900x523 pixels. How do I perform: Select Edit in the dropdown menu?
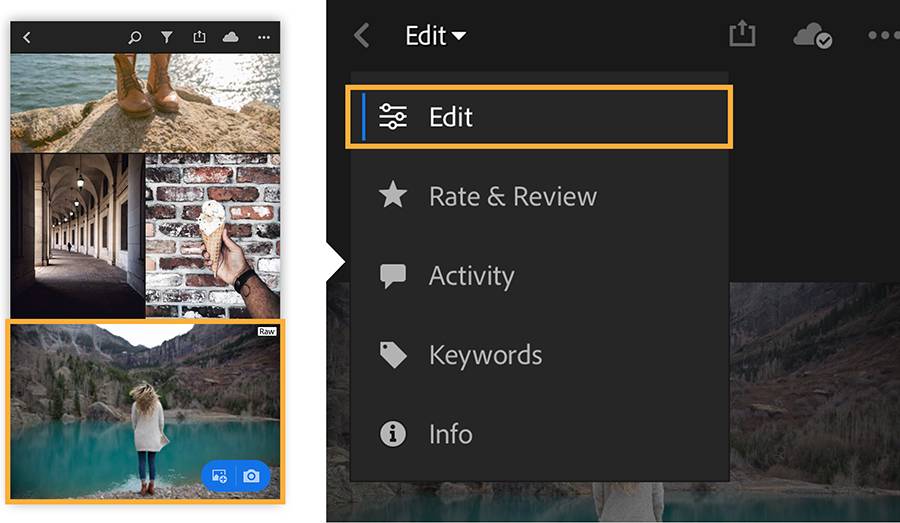539,117
